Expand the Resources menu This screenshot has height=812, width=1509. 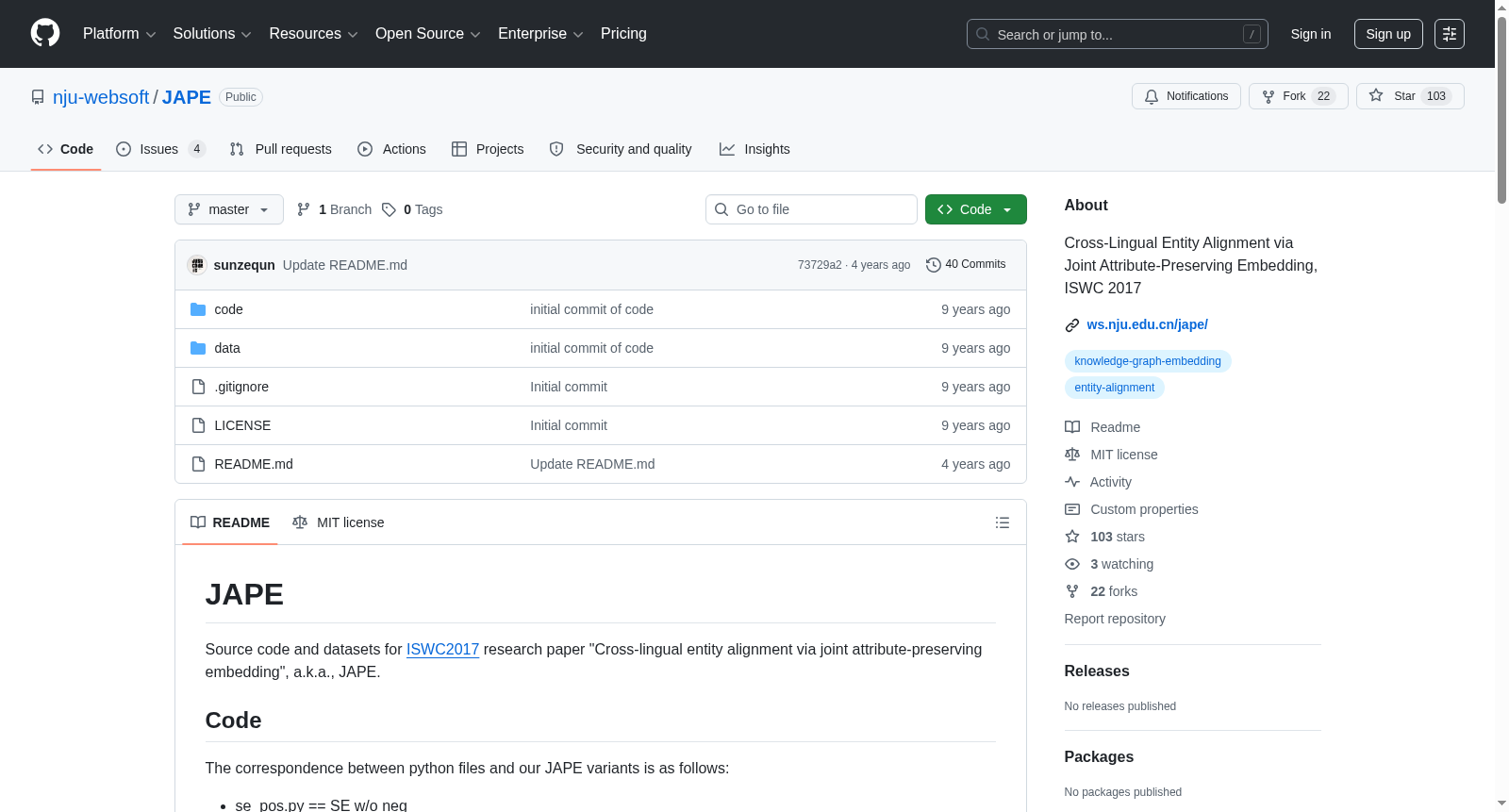pyautogui.click(x=313, y=34)
